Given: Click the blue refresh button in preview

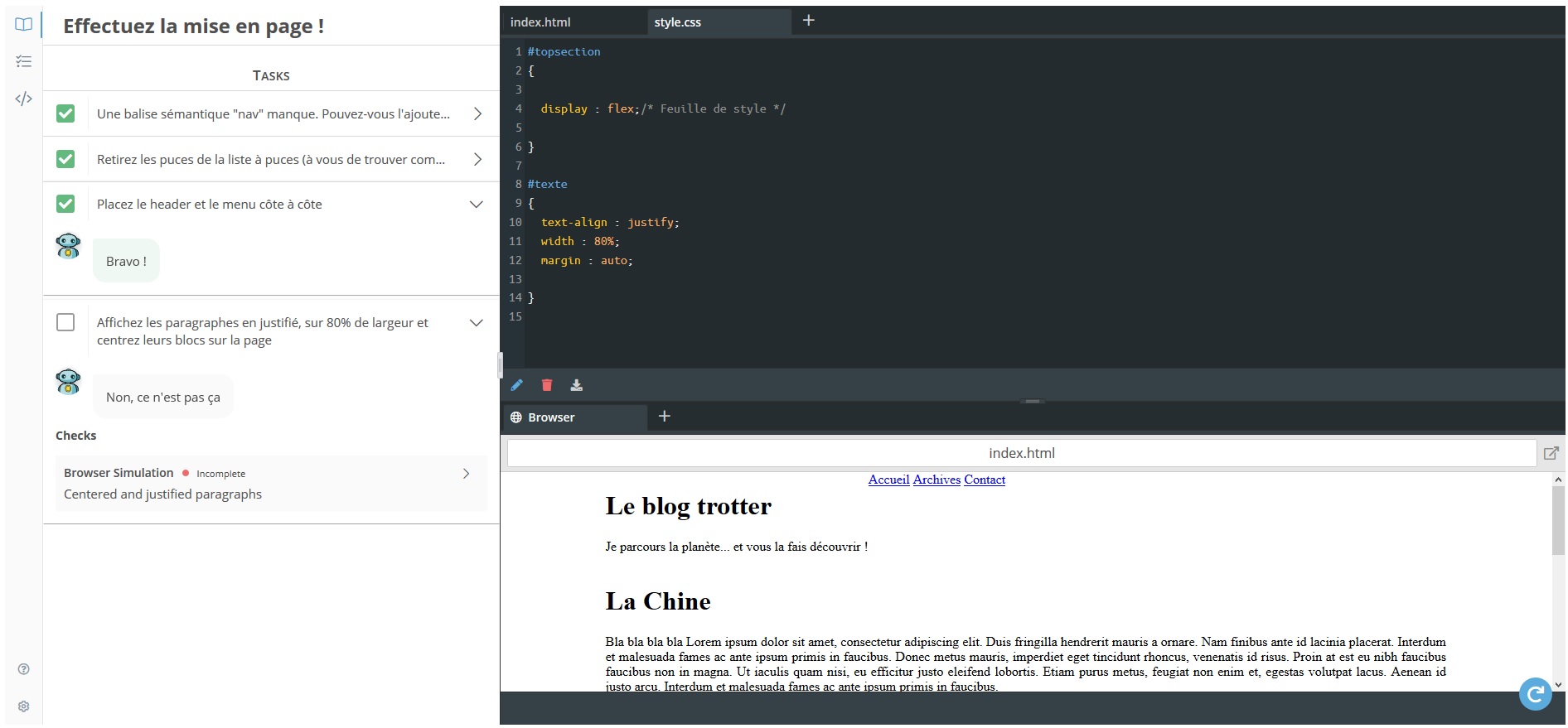Looking at the screenshot, I should point(1535,694).
